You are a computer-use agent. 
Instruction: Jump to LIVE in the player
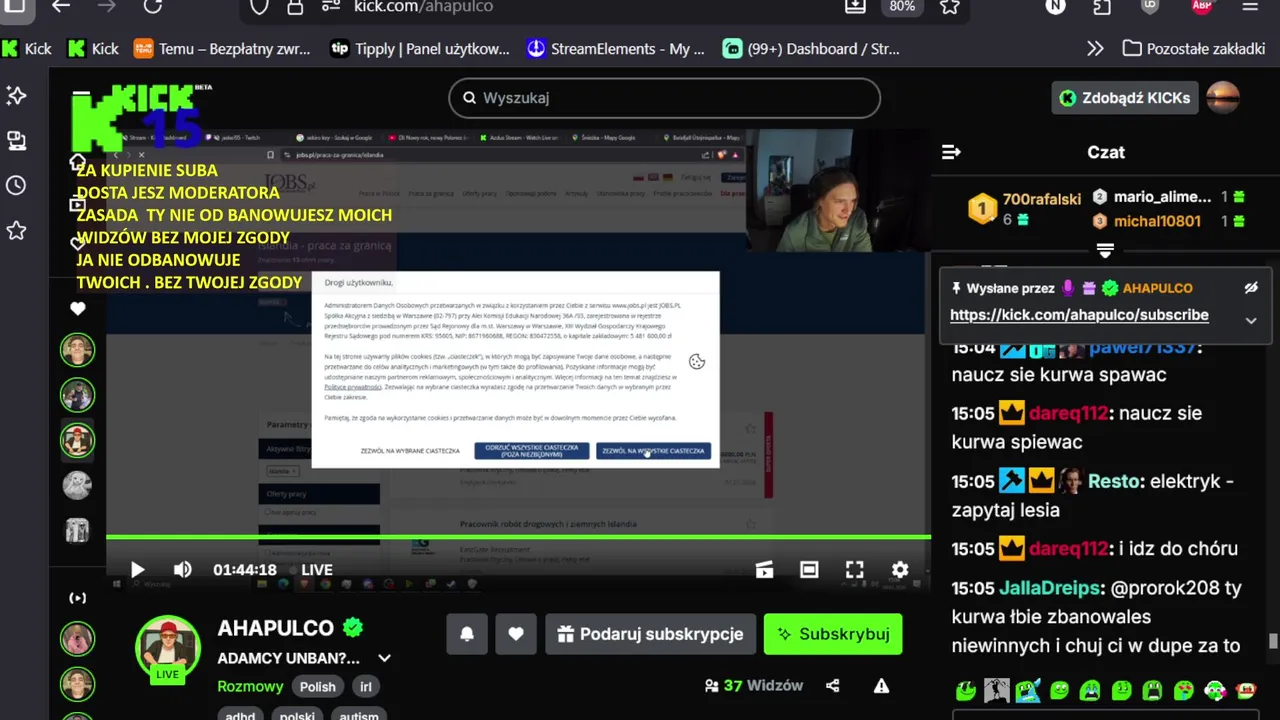pos(317,570)
